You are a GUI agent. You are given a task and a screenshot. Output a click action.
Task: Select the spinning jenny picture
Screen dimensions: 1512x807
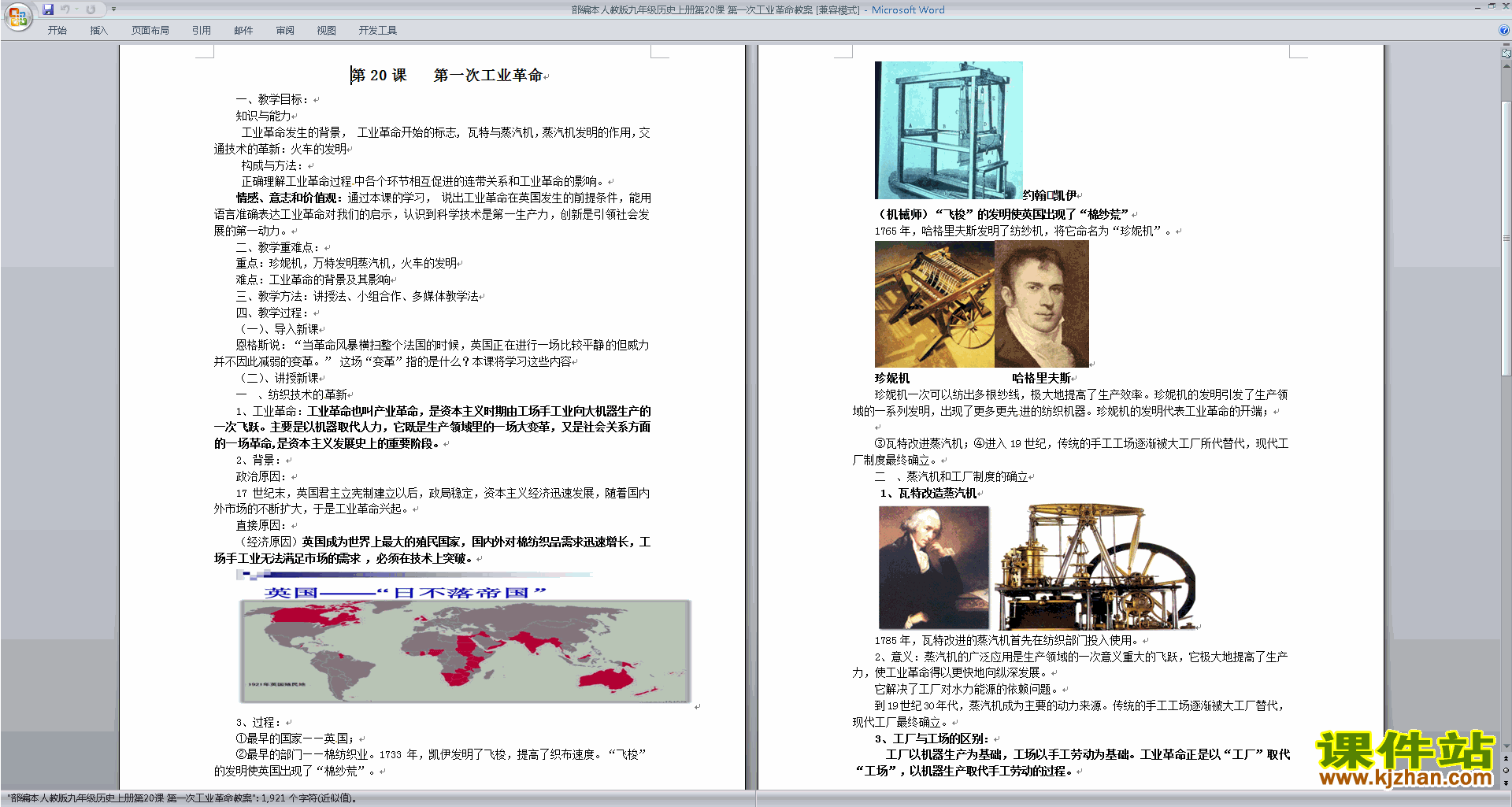pos(934,304)
